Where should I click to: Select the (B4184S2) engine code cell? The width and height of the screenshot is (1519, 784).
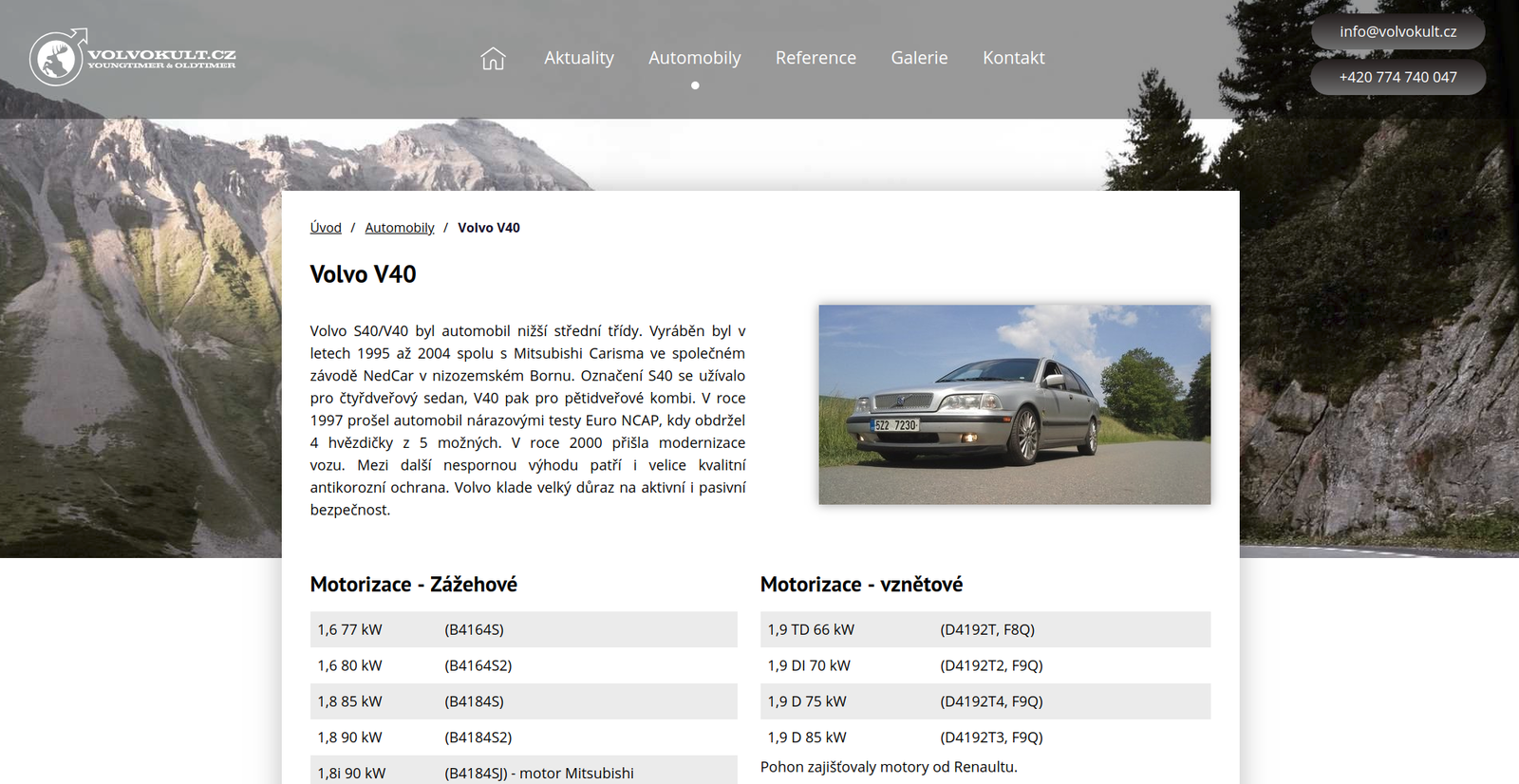(588, 737)
